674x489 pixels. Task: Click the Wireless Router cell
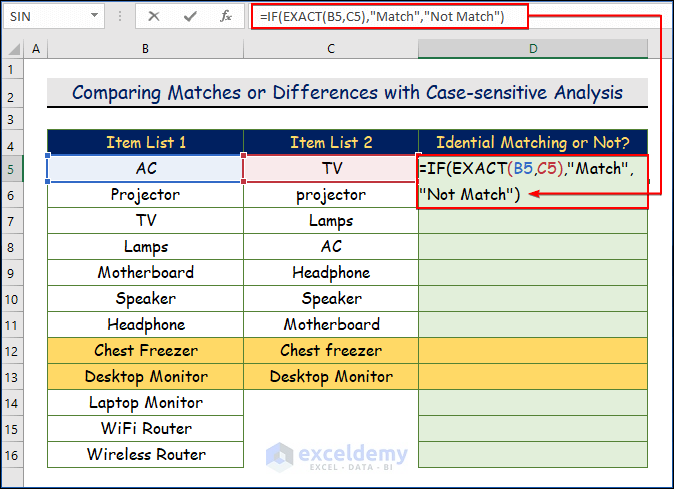(x=146, y=455)
